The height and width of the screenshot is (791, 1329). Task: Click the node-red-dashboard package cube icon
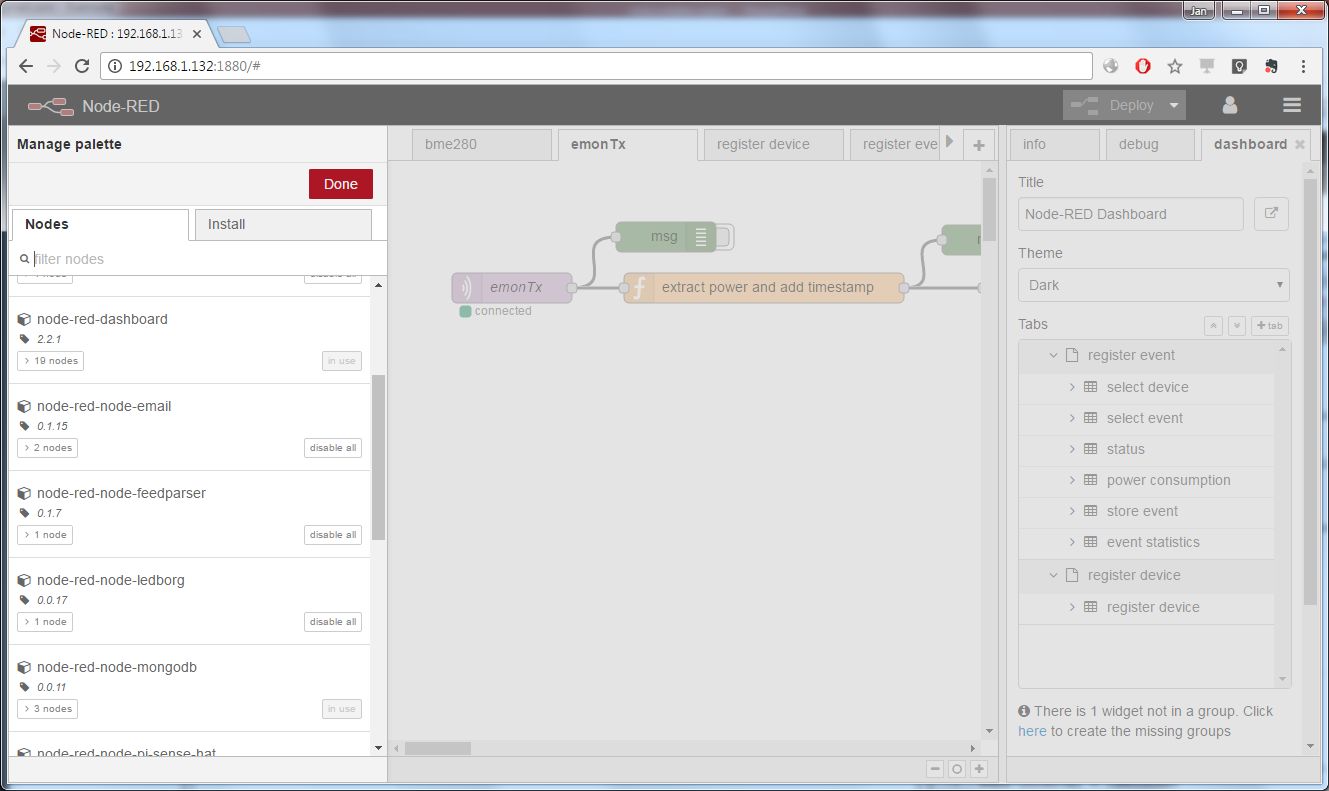[x=24, y=320]
